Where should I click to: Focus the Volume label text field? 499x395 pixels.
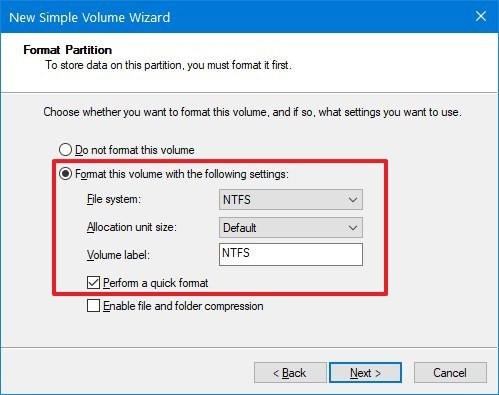point(291,254)
